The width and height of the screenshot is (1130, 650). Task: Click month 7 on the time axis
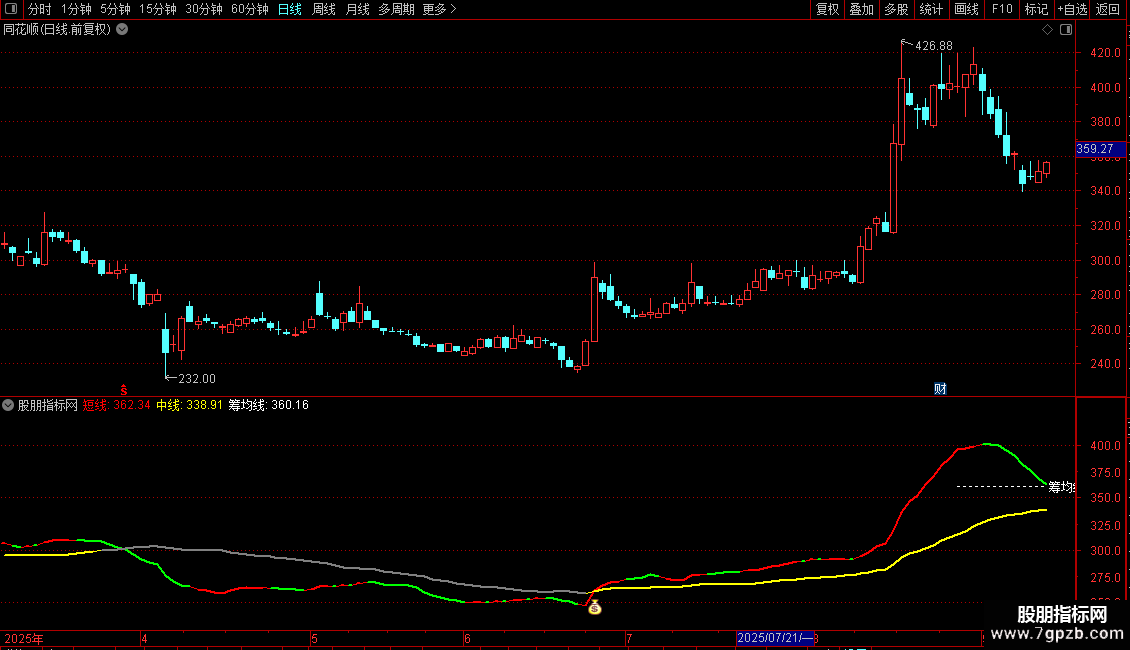click(629, 638)
